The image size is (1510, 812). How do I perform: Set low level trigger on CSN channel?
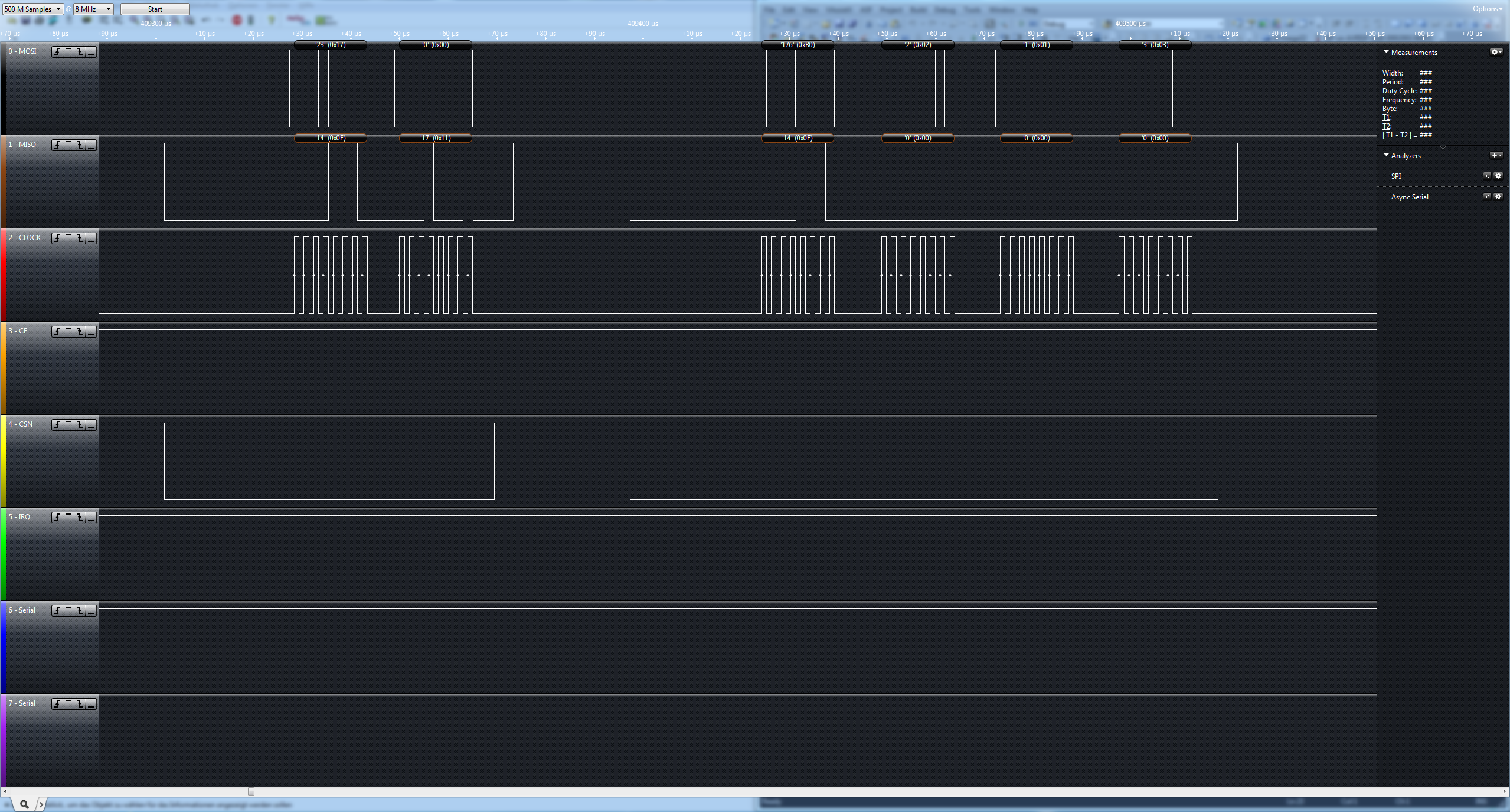coord(90,425)
